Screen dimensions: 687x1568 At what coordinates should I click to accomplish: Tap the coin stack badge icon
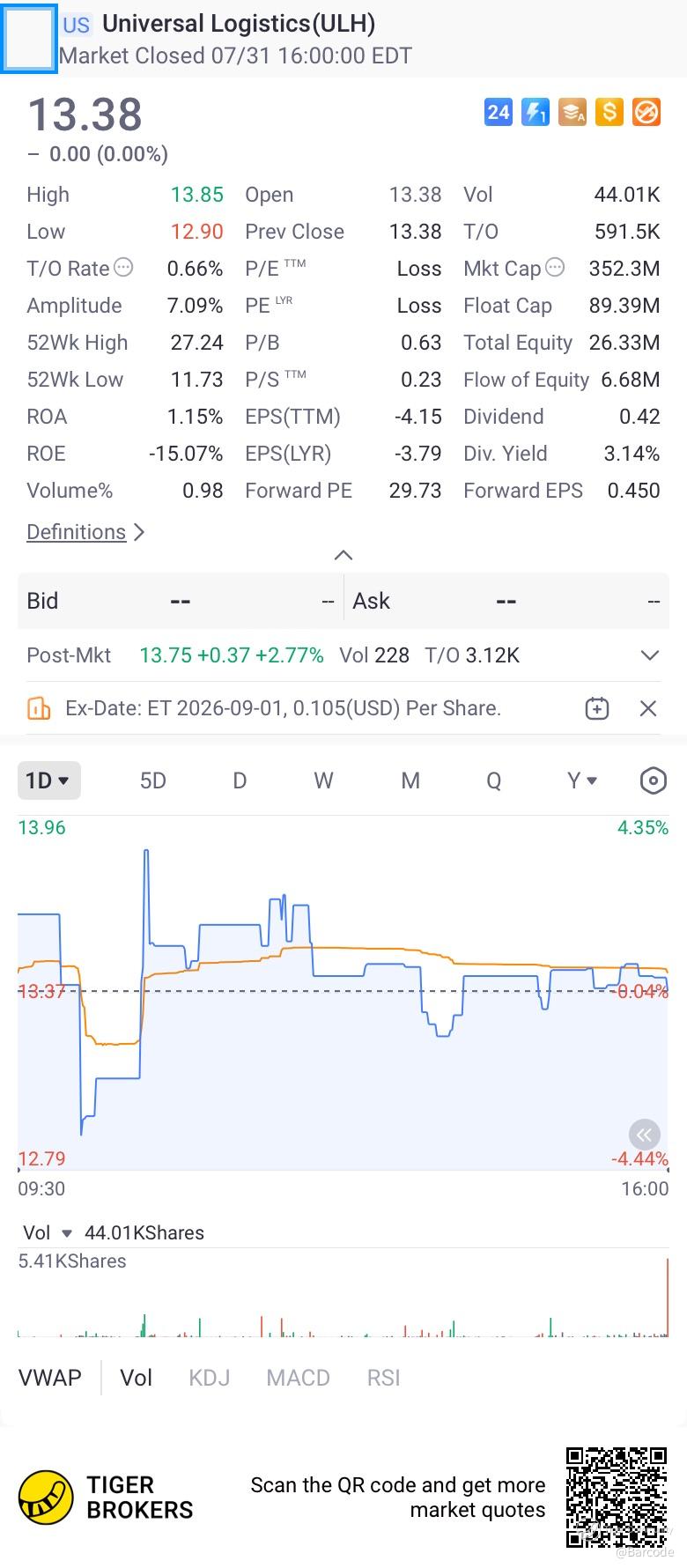tap(572, 112)
